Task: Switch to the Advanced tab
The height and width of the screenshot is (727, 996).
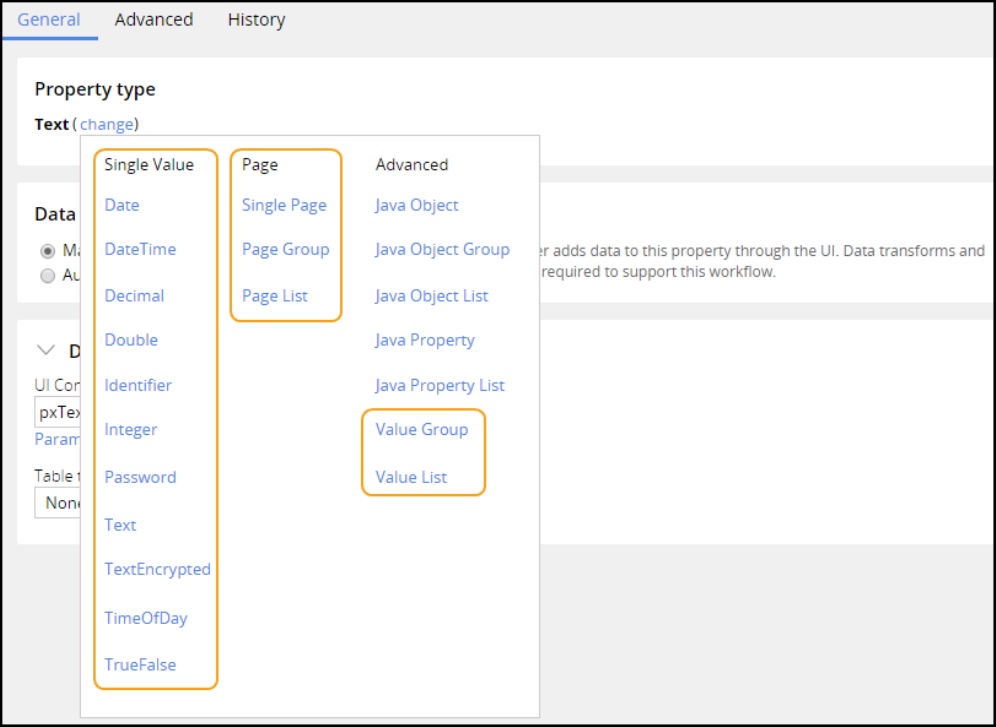Action: click(x=153, y=19)
